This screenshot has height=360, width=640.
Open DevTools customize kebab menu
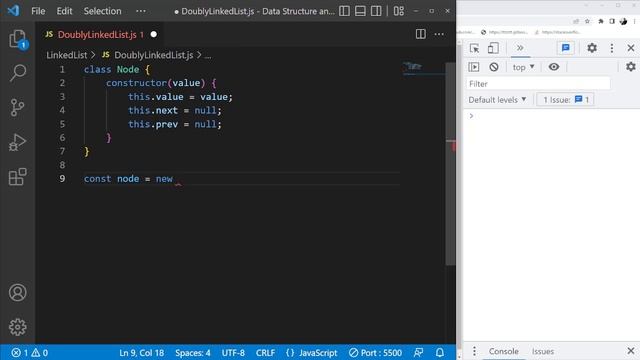tap(611, 48)
